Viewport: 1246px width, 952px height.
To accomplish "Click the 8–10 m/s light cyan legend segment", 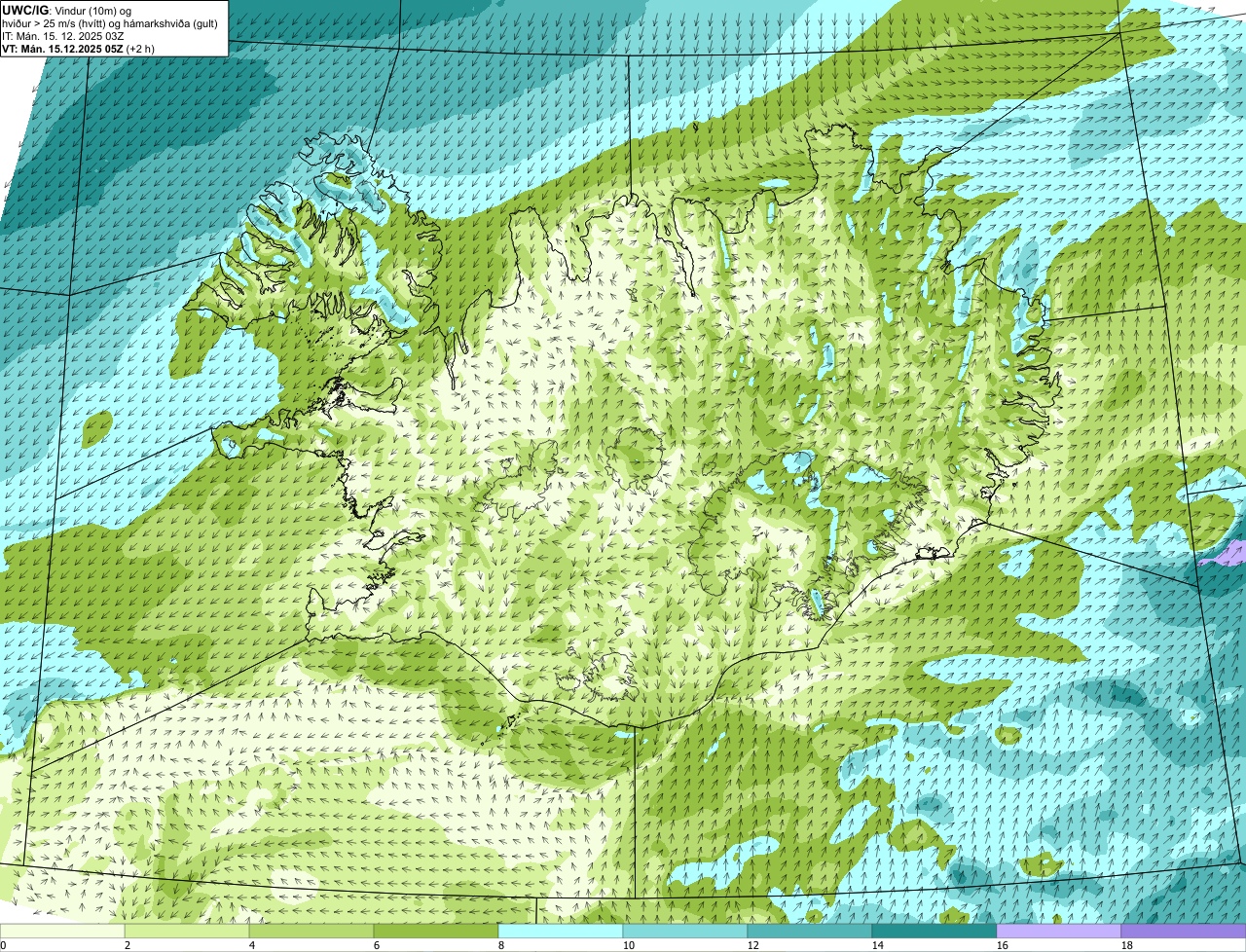I will coord(561,932).
